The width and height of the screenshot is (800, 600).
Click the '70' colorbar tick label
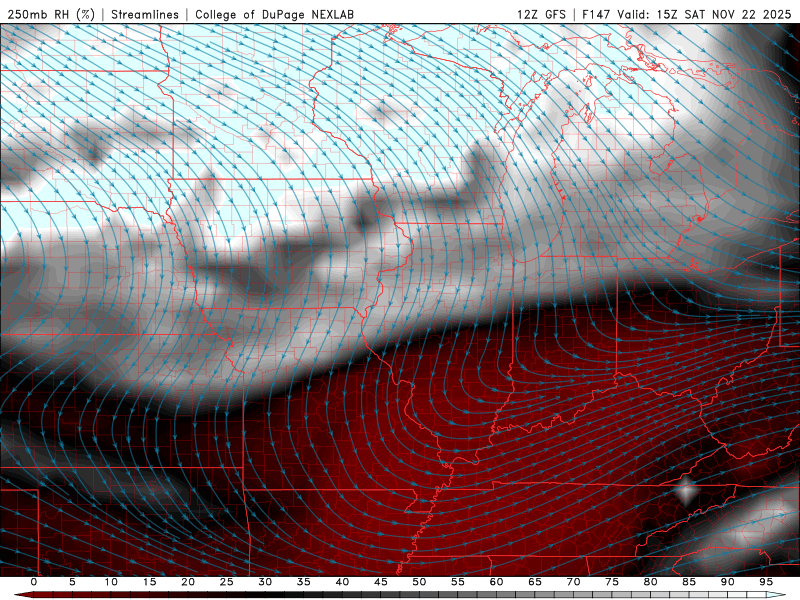[x=573, y=582]
